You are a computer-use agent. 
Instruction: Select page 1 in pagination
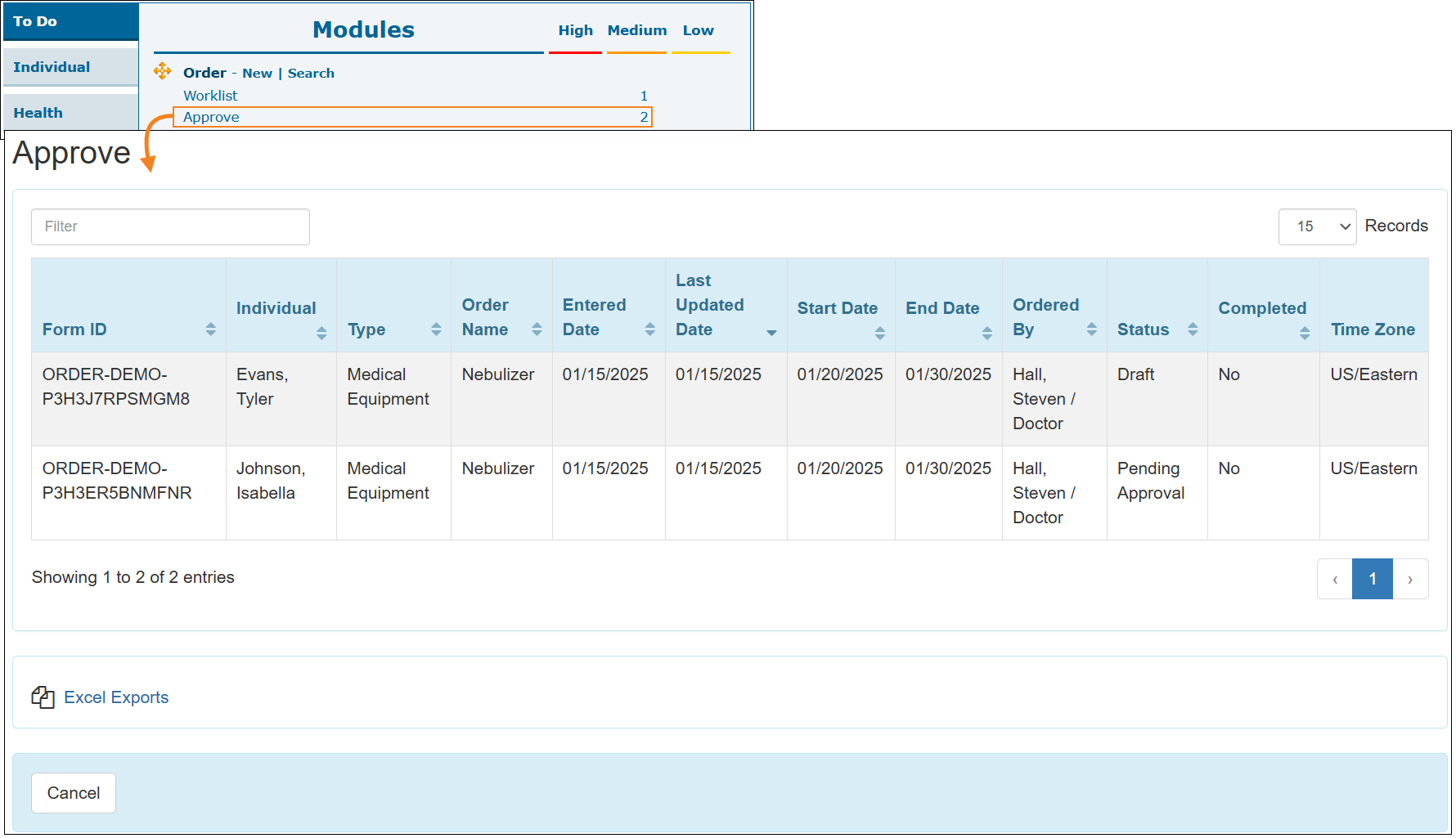[1372, 580]
